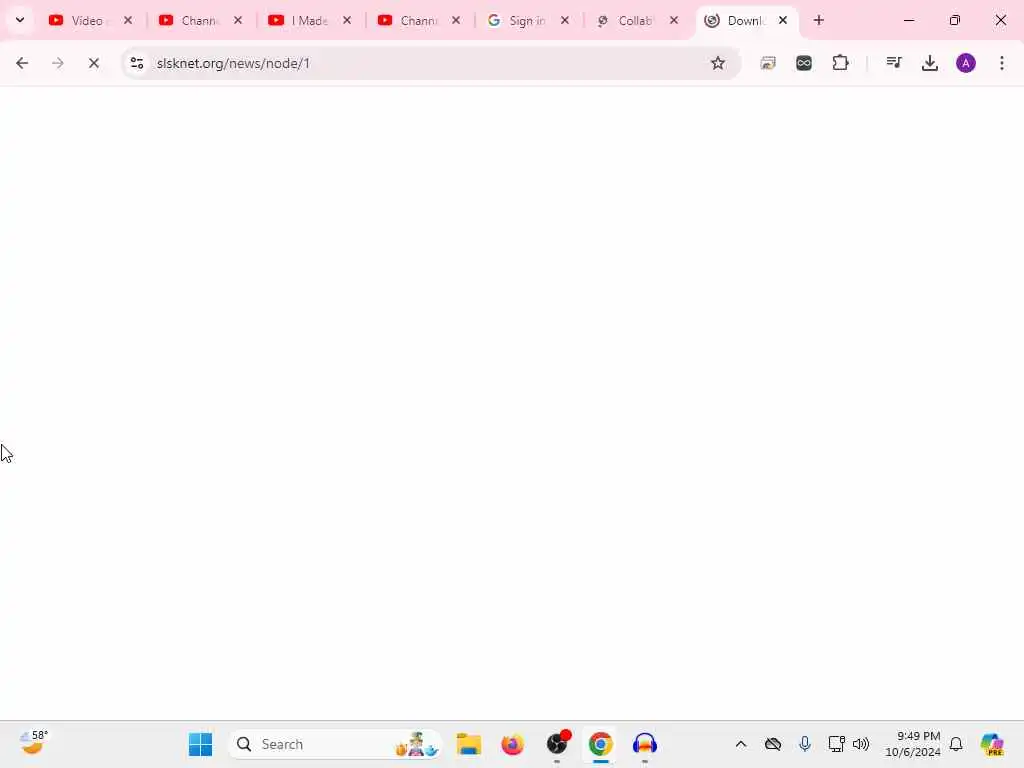Open the media controls playlist icon
This screenshot has height=768, width=1024.
click(893, 63)
